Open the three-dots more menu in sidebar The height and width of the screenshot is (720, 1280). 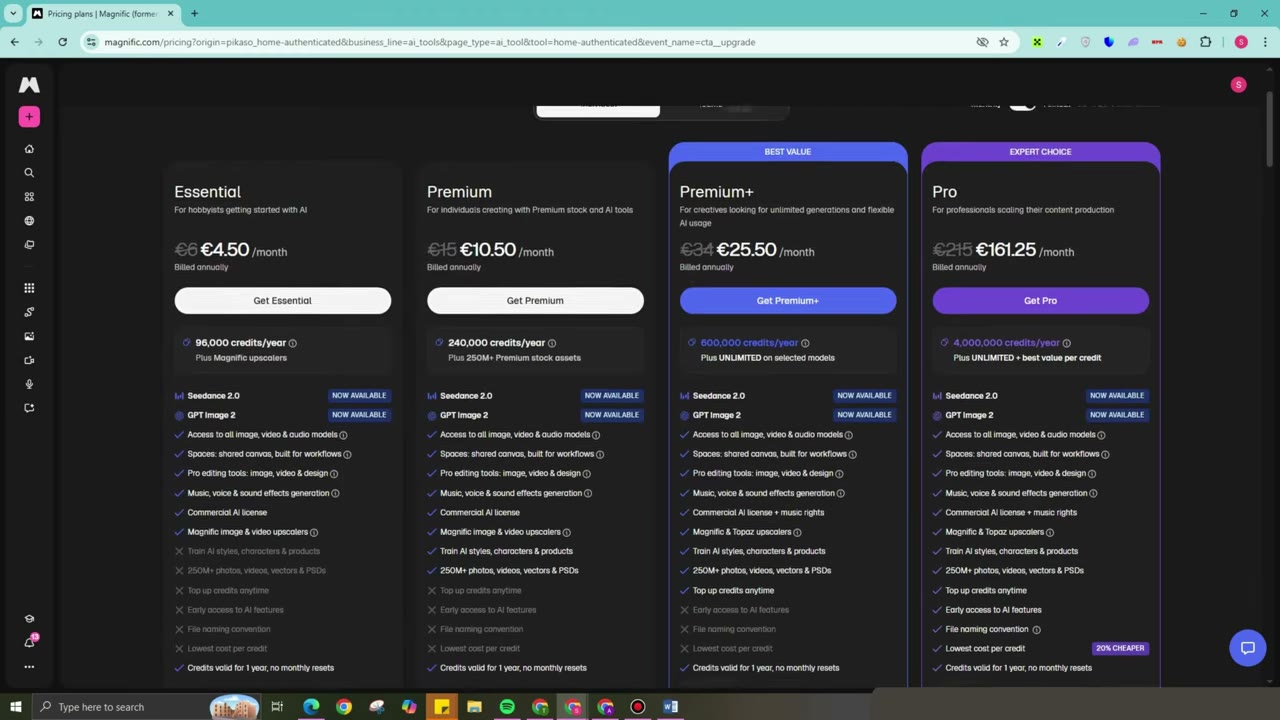29,667
